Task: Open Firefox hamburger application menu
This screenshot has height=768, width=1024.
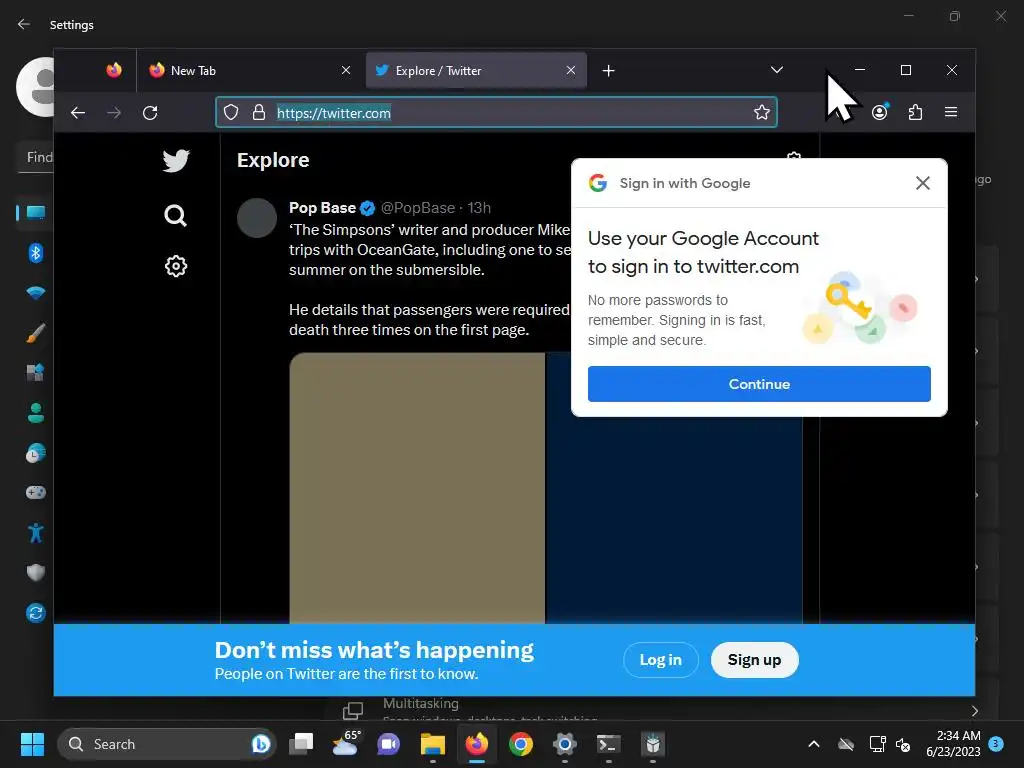Action: (951, 112)
